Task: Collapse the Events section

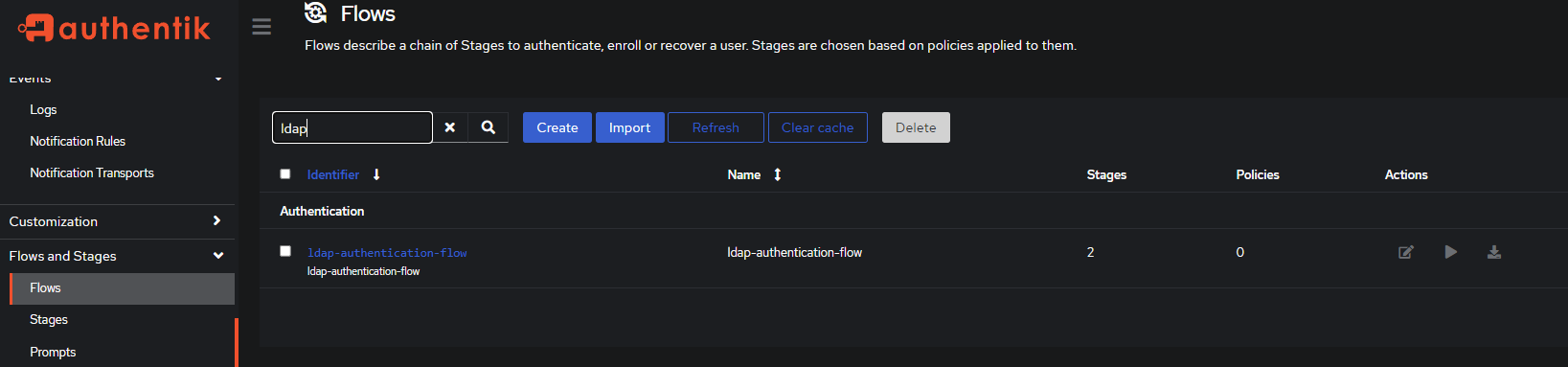Action: click(218, 79)
